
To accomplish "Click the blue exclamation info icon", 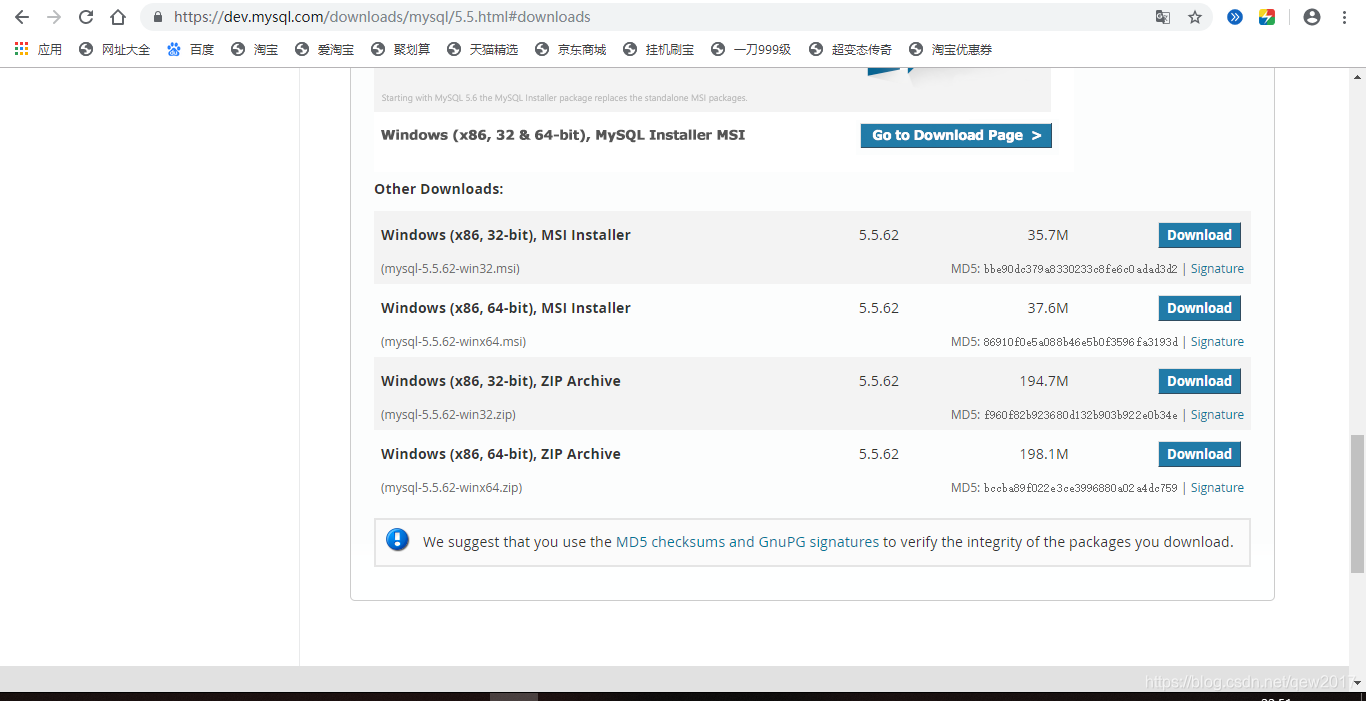I will (398, 540).
